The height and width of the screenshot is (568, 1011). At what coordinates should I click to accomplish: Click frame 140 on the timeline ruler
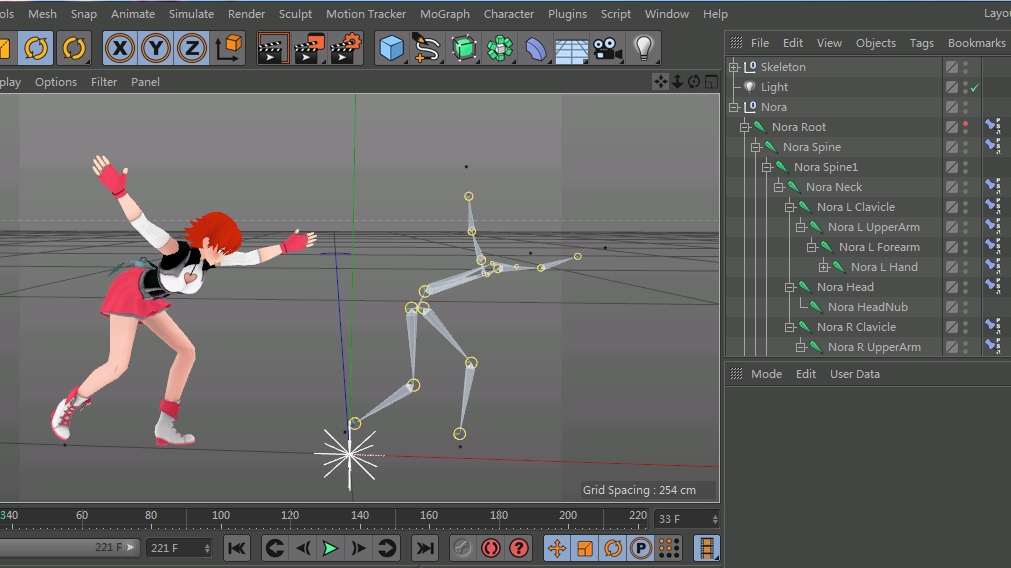click(x=359, y=515)
